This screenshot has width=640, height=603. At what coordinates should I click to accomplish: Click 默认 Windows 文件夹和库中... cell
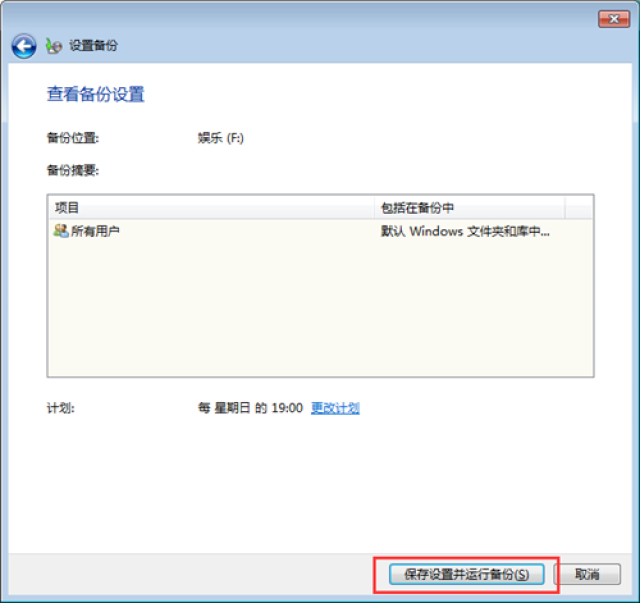tap(465, 231)
